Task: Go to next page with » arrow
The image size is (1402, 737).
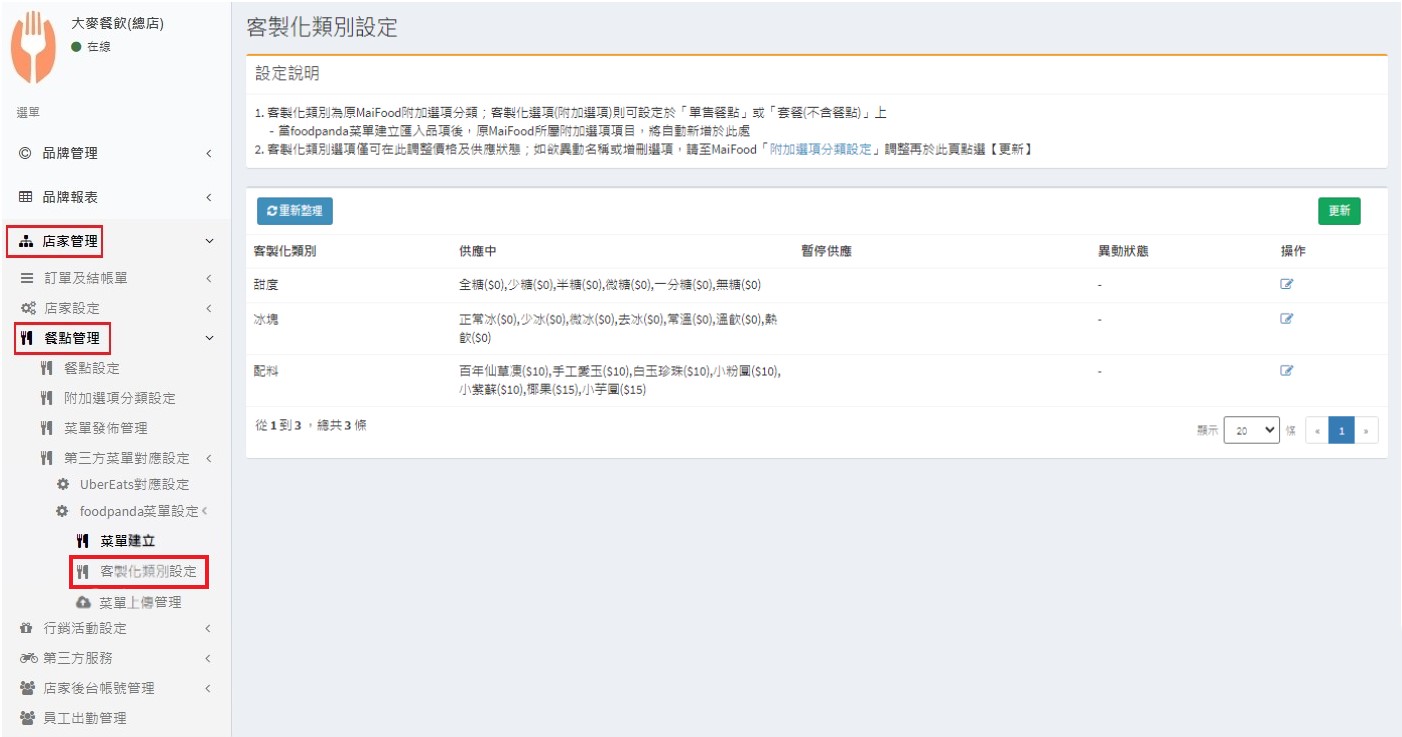Action: pyautogui.click(x=1366, y=431)
